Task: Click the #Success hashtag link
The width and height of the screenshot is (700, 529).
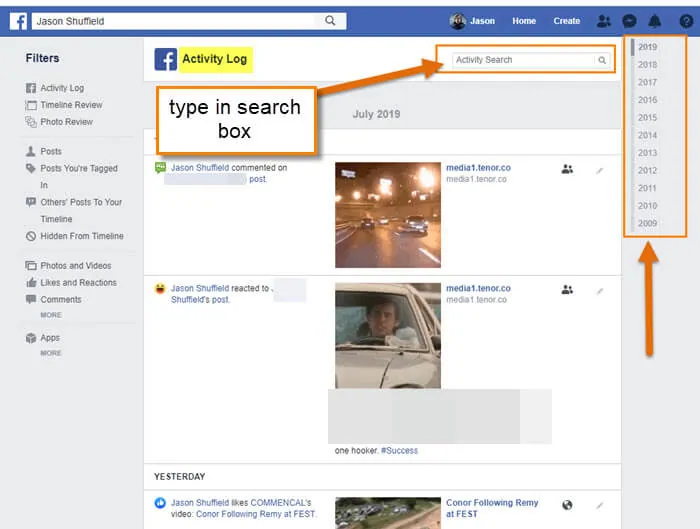Action: (399, 450)
